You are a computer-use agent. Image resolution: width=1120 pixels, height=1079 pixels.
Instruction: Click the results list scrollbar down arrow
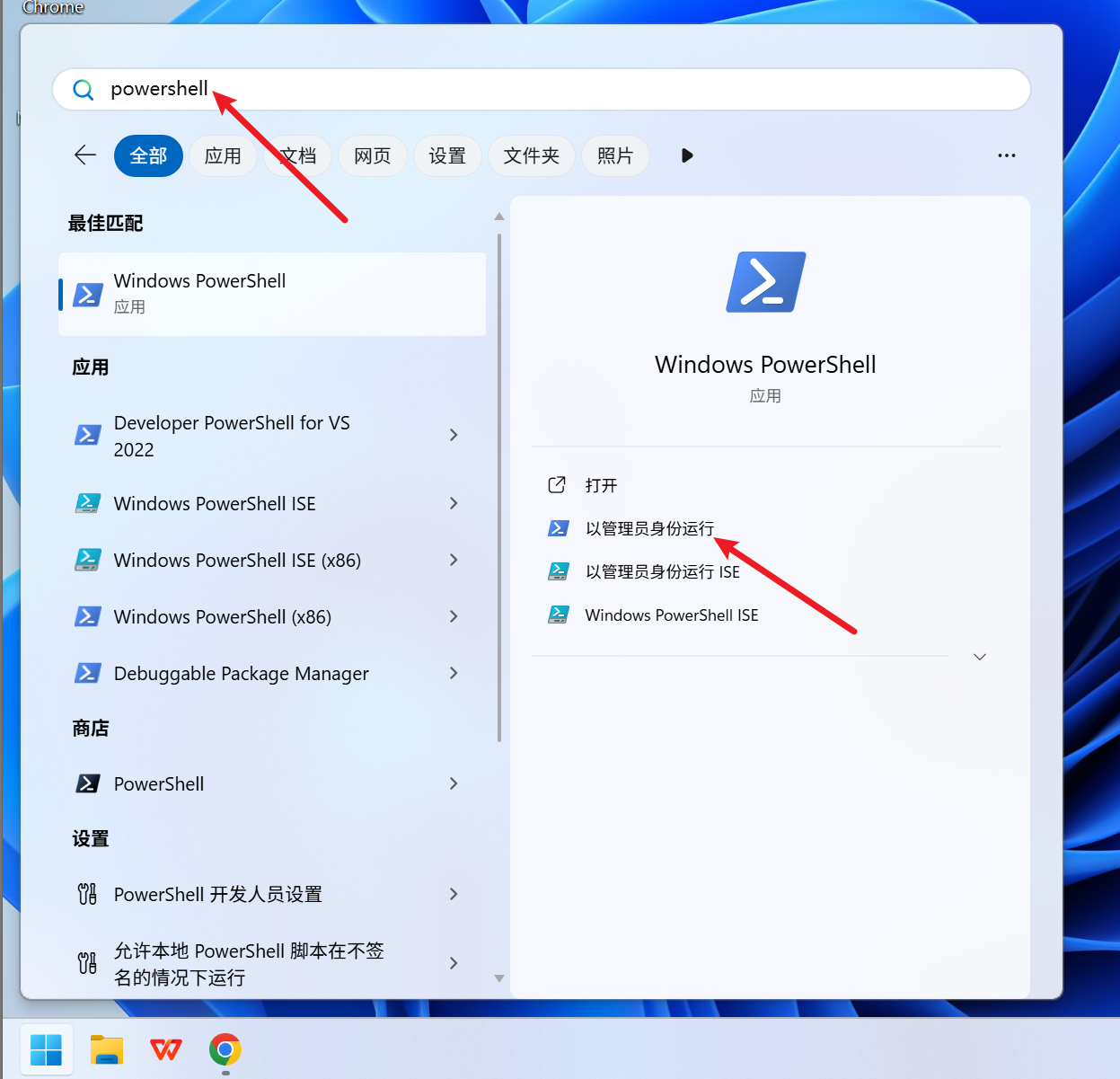point(499,978)
